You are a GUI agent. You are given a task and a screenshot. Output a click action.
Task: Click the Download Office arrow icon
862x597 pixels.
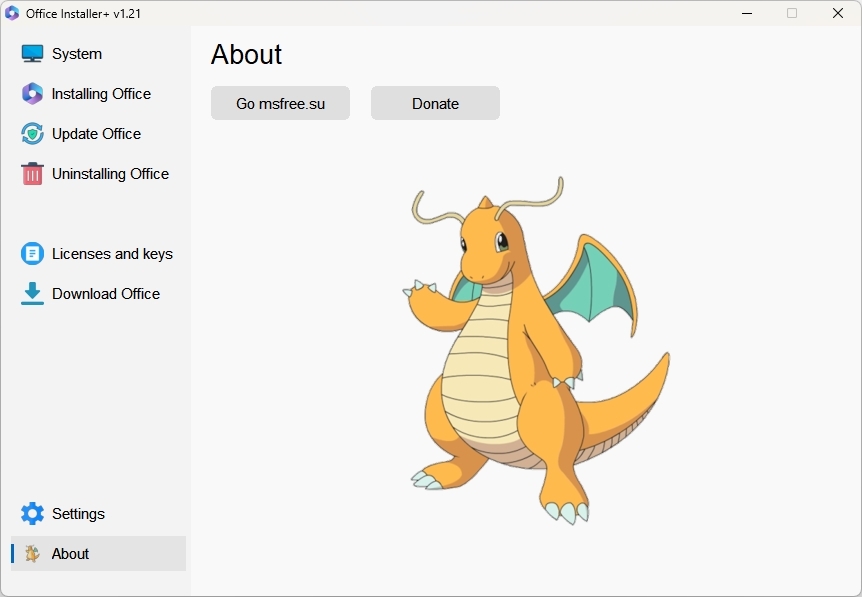pos(32,294)
